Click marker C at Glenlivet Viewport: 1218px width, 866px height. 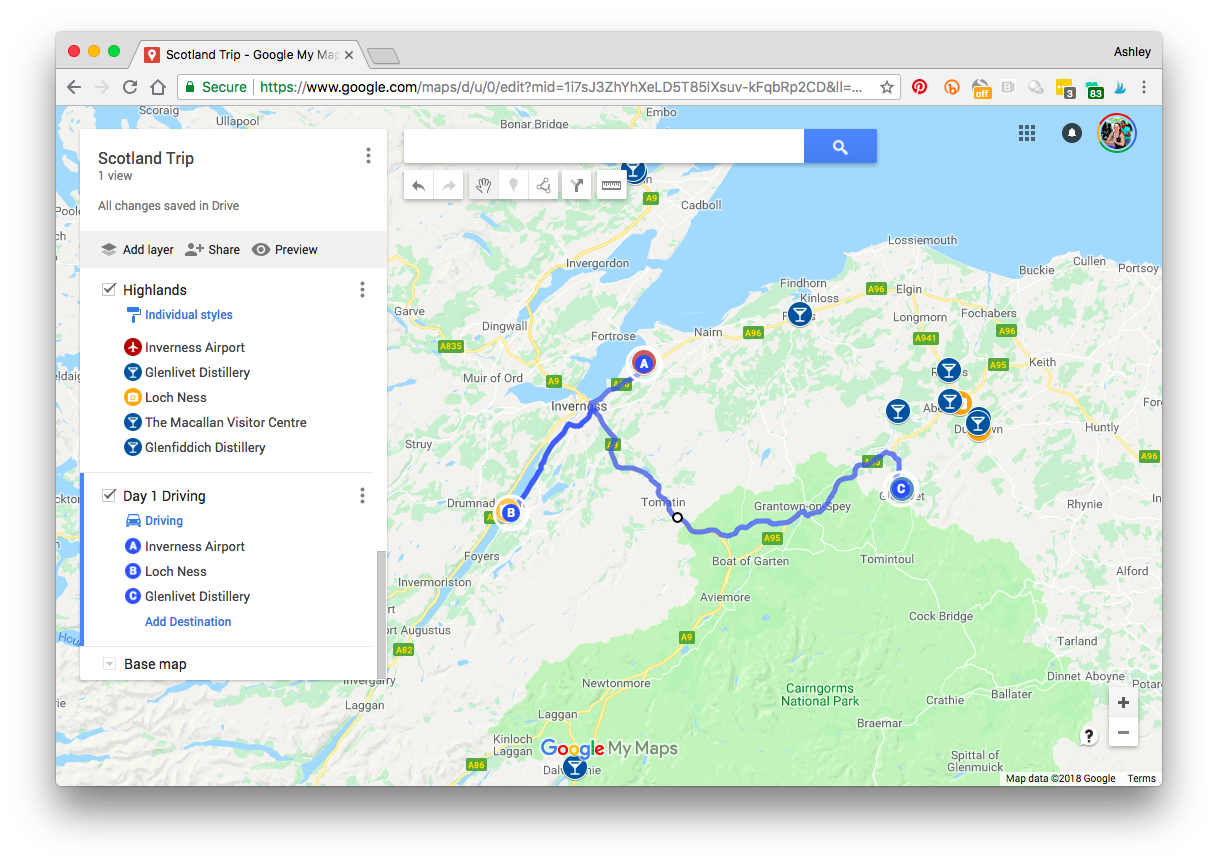point(901,489)
